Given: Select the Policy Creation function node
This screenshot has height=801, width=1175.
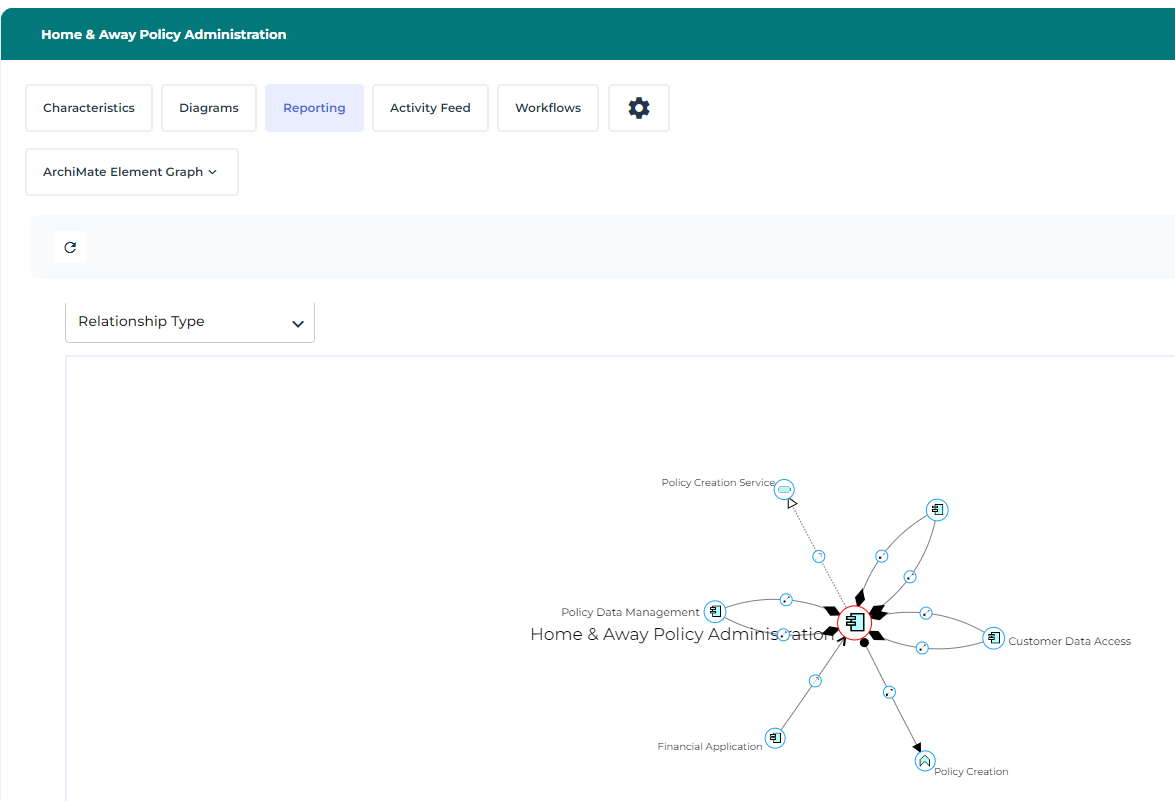Looking at the screenshot, I should [924, 761].
